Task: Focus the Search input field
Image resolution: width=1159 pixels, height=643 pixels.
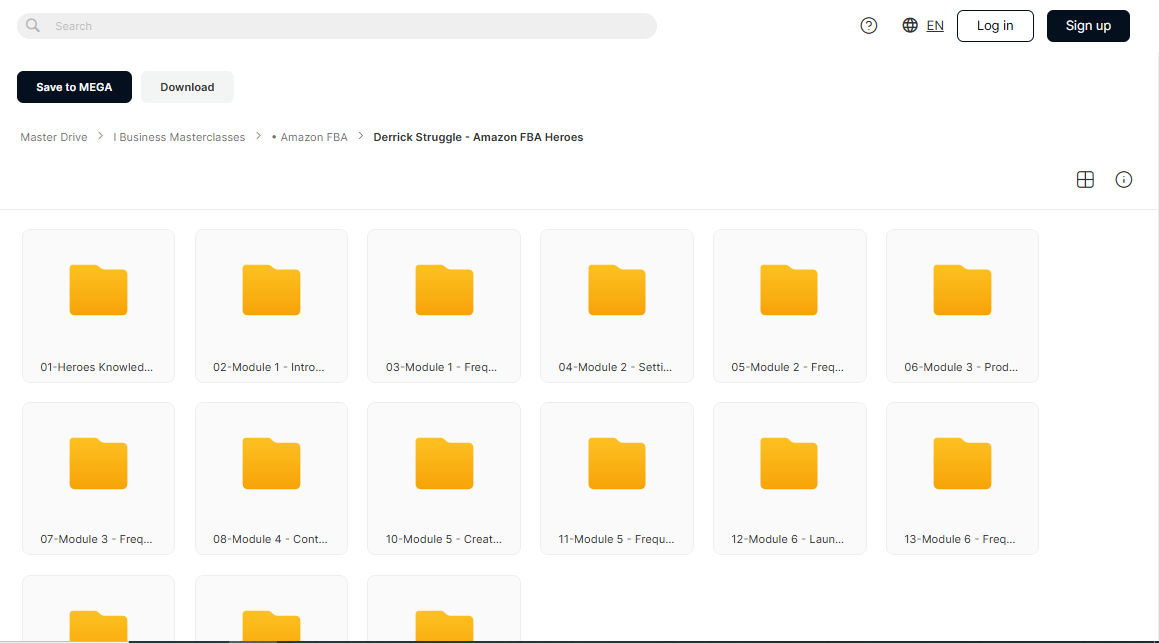Action: (336, 26)
